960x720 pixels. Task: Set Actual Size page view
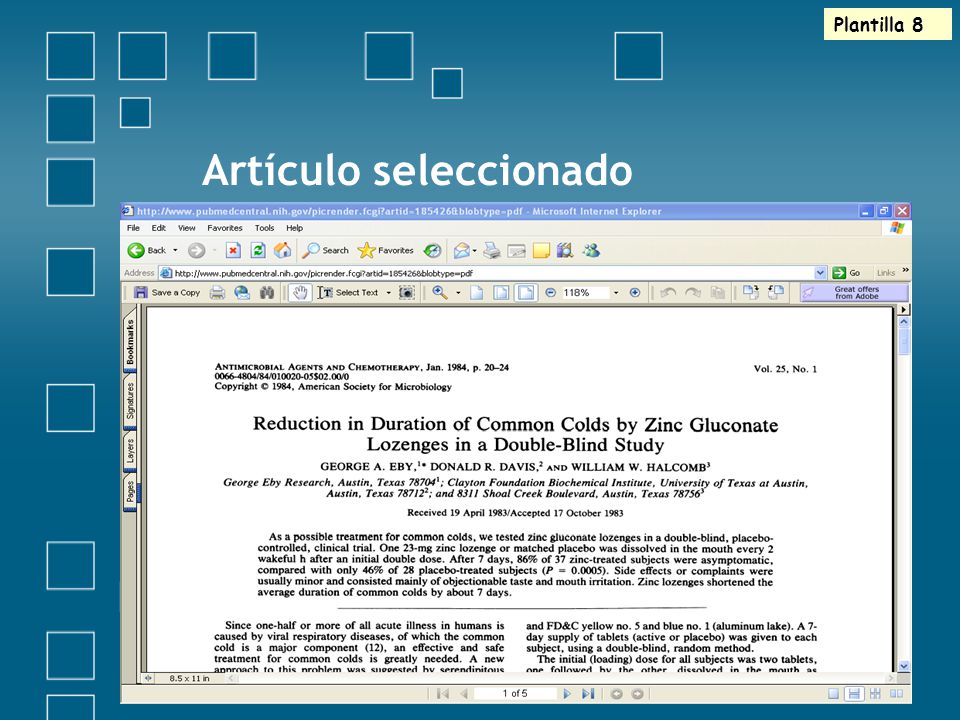point(477,293)
